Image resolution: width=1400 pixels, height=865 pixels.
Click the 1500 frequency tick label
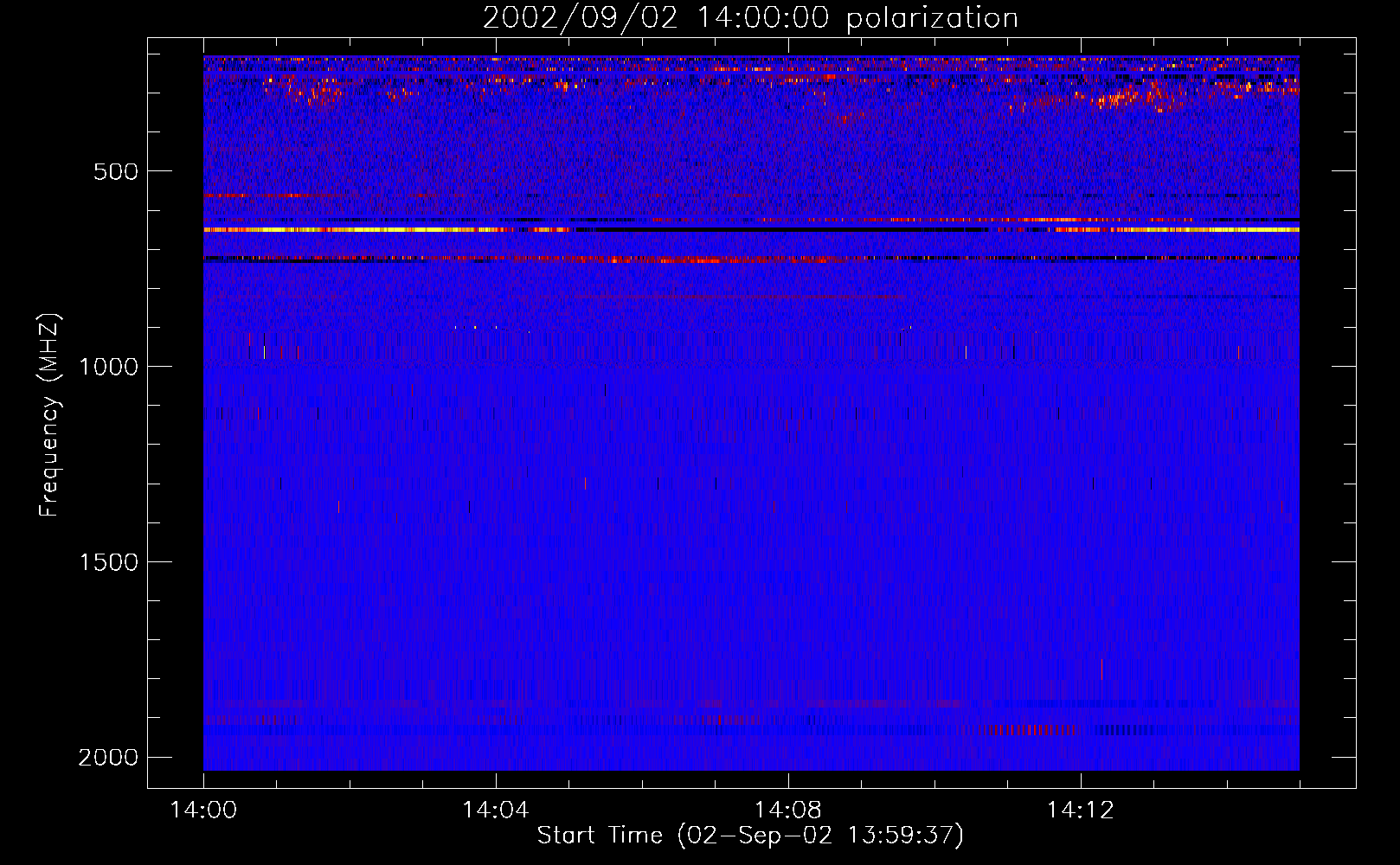tap(108, 562)
